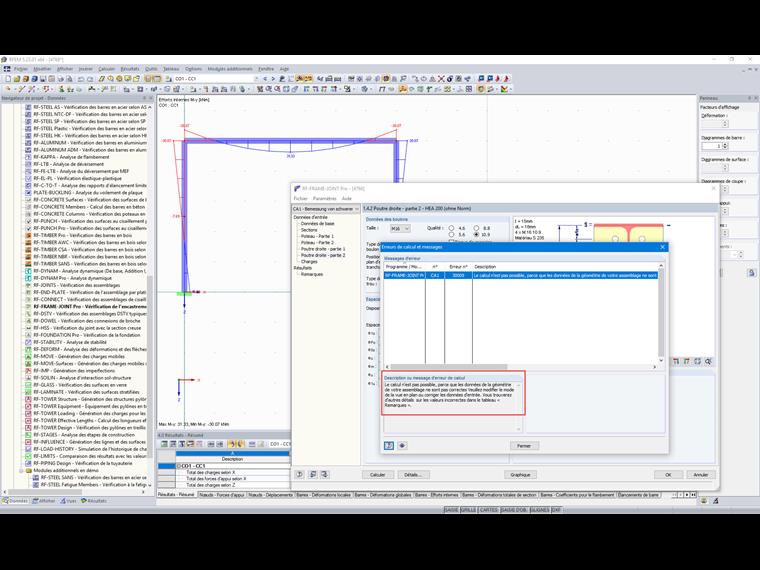Open the CO1 - CC1 load case combo in the toolbar
760x570 pixels.
(217, 79)
